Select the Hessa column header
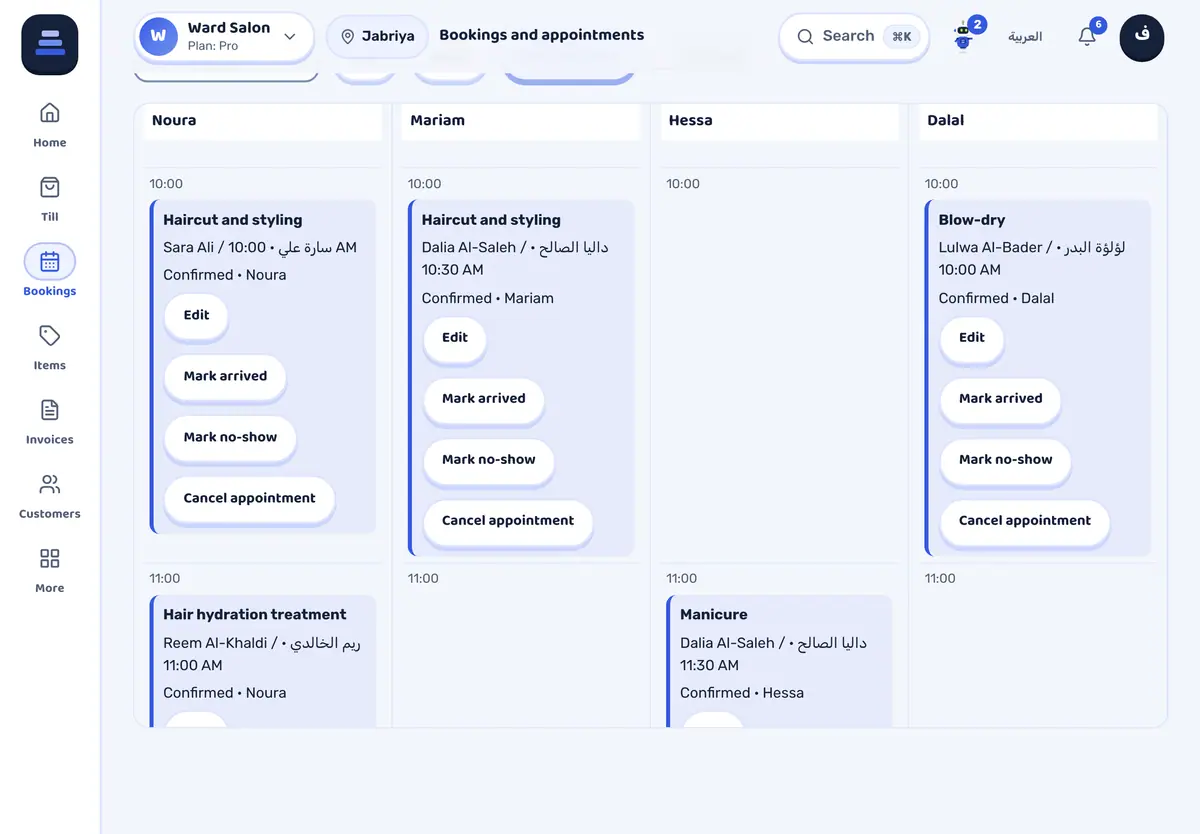1200x834 pixels. (x=779, y=121)
